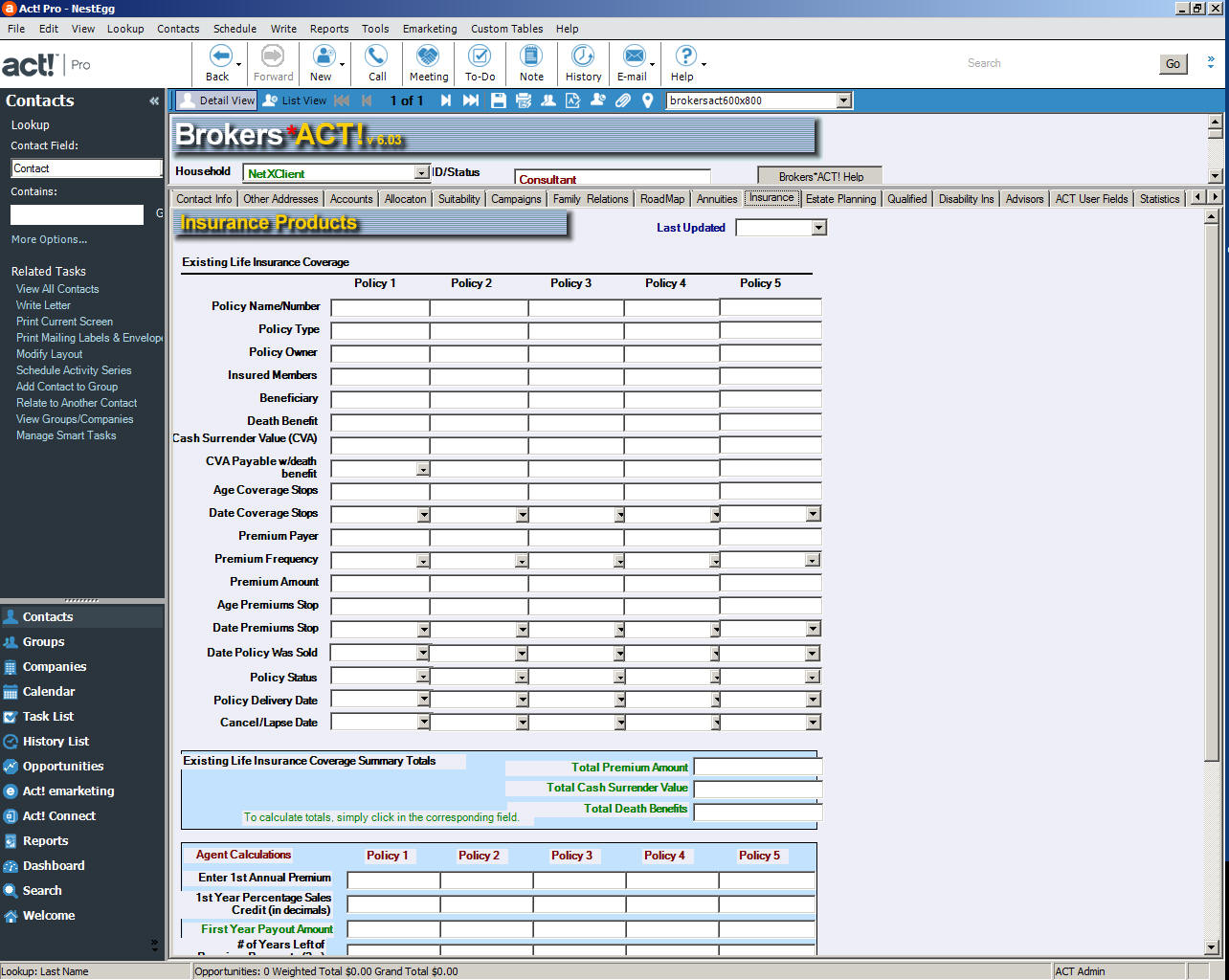
Task: Open CVA Payable w/death benefit dropdown Policy 1
Action: 423,470
